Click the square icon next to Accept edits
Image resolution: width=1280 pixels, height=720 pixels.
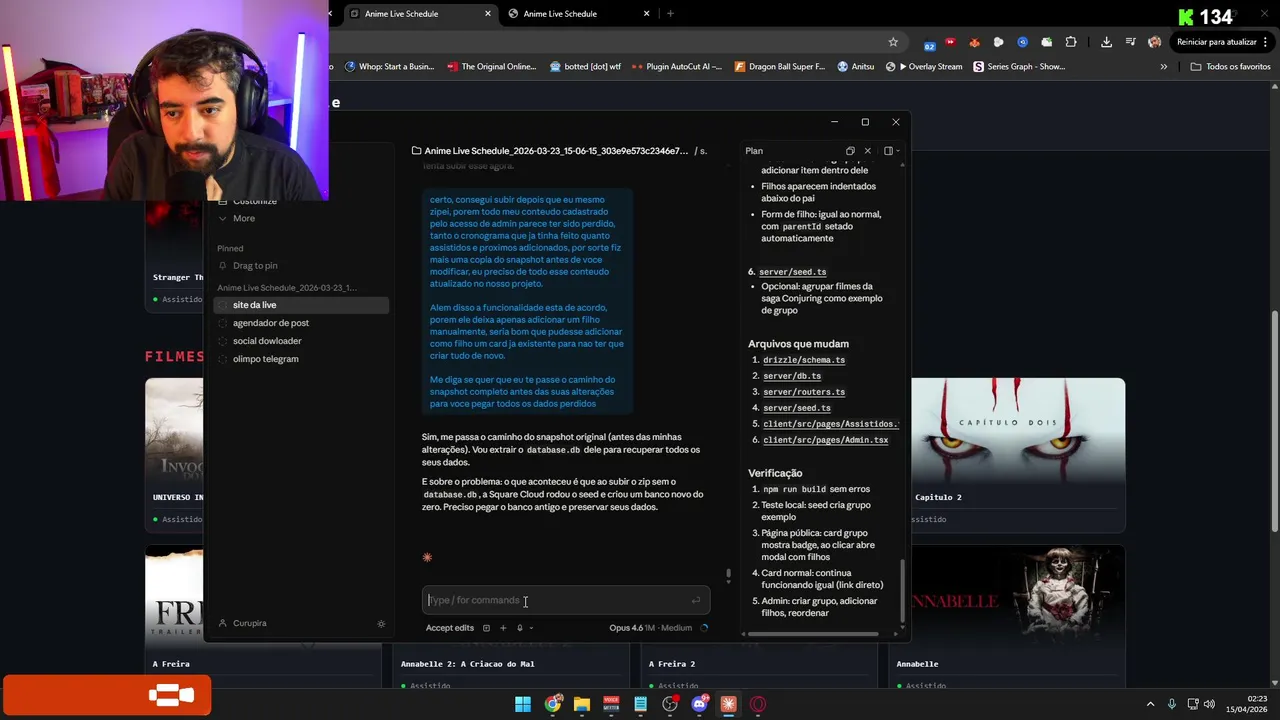[486, 628]
